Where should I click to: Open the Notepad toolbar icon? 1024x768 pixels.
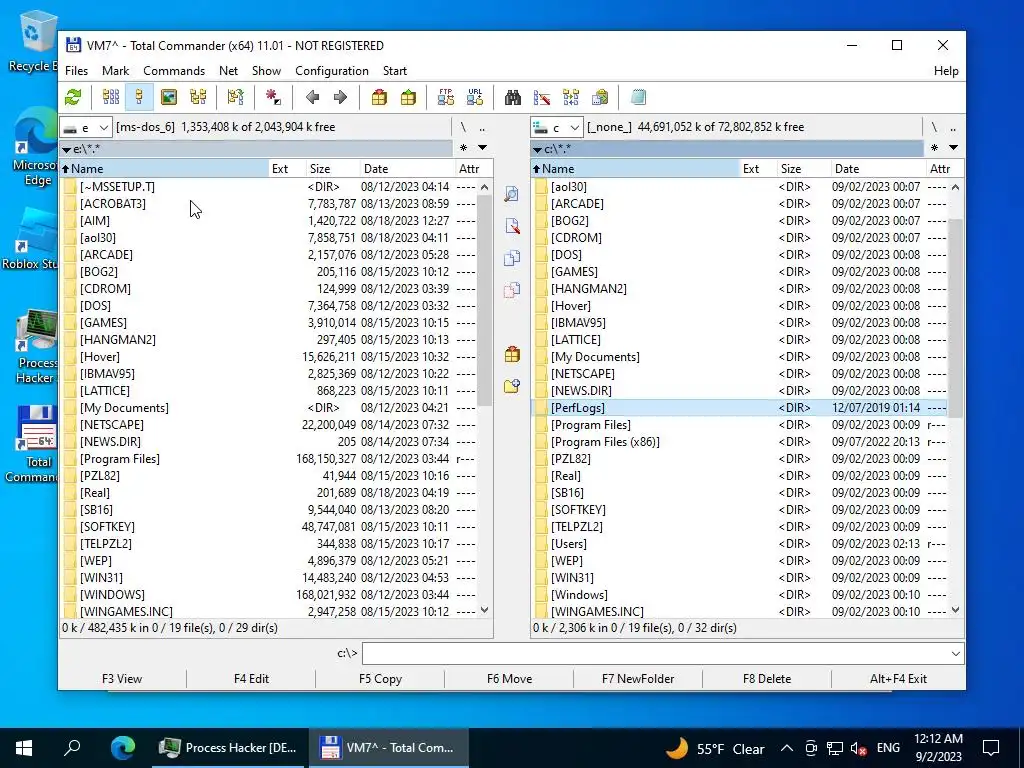pos(638,97)
